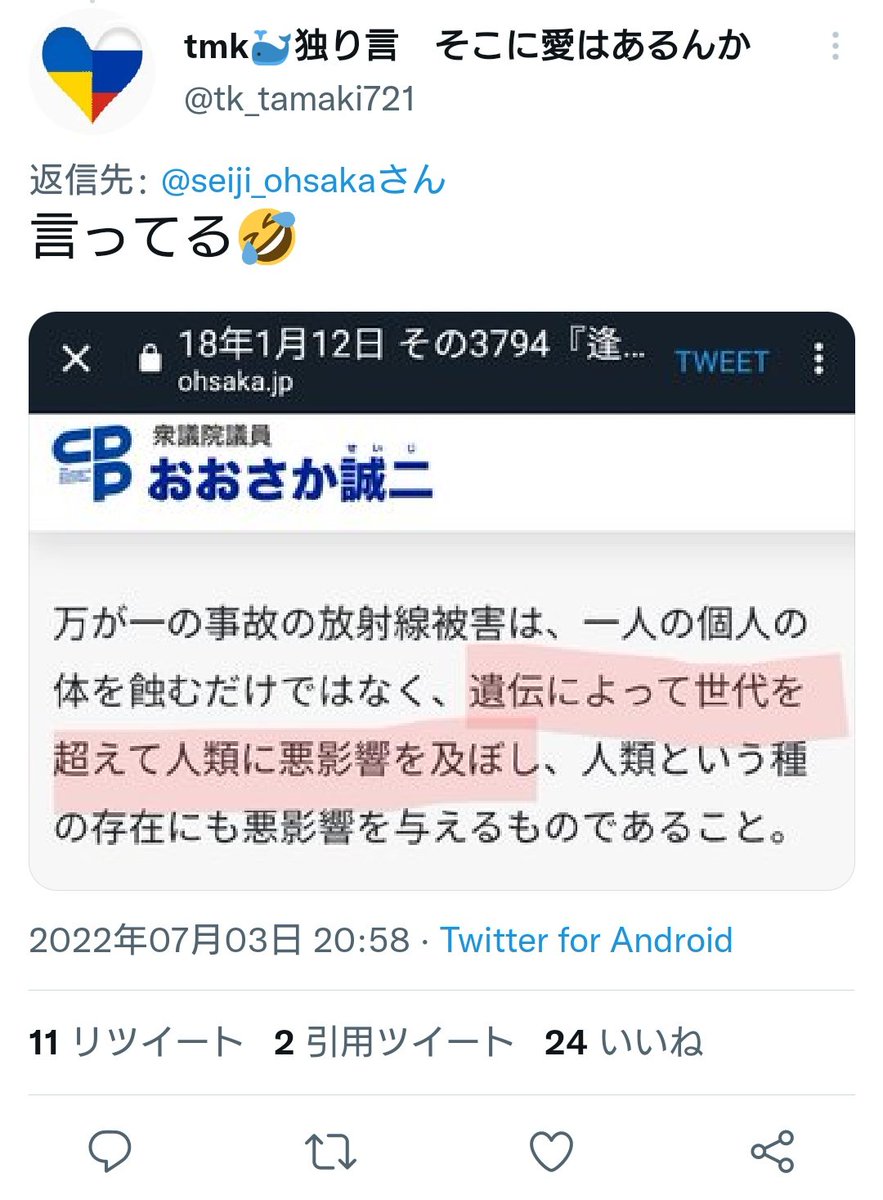Open the share icon

[x=771, y=1152]
